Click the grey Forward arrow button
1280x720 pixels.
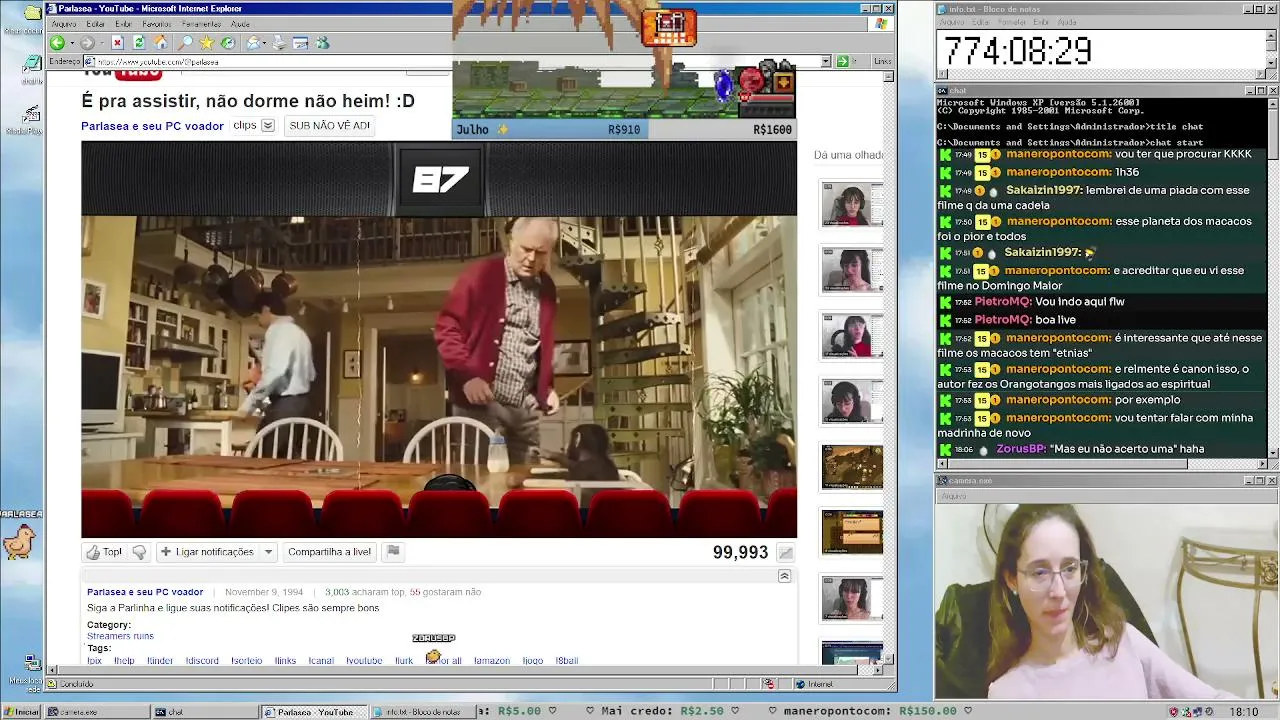[87, 43]
